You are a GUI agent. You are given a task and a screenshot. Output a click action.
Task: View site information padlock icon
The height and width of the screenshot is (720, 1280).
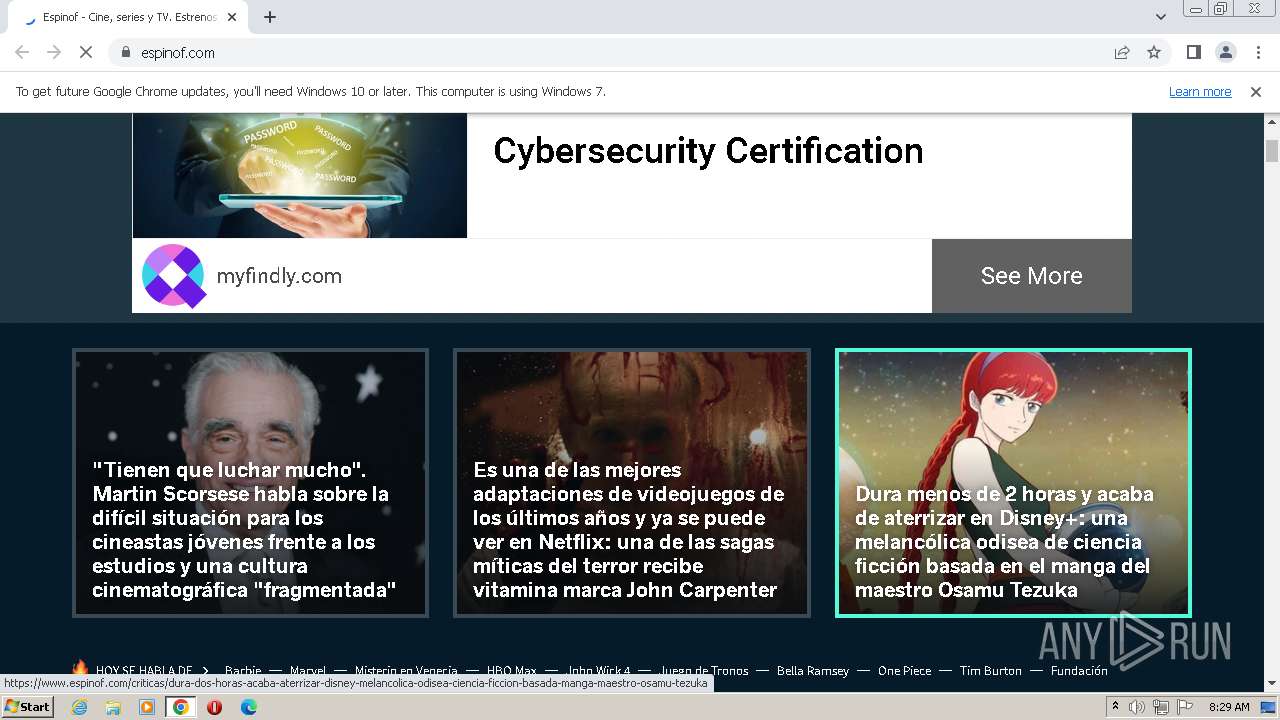coord(126,52)
